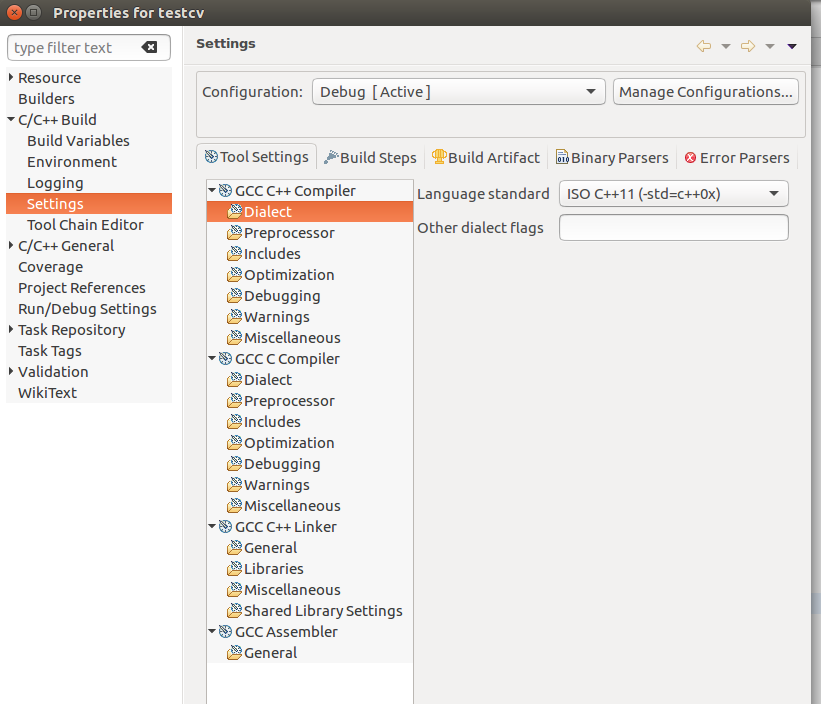Collapse the GCC C++ Compiler tree branch
Image resolution: width=821 pixels, height=704 pixels.
point(211,190)
